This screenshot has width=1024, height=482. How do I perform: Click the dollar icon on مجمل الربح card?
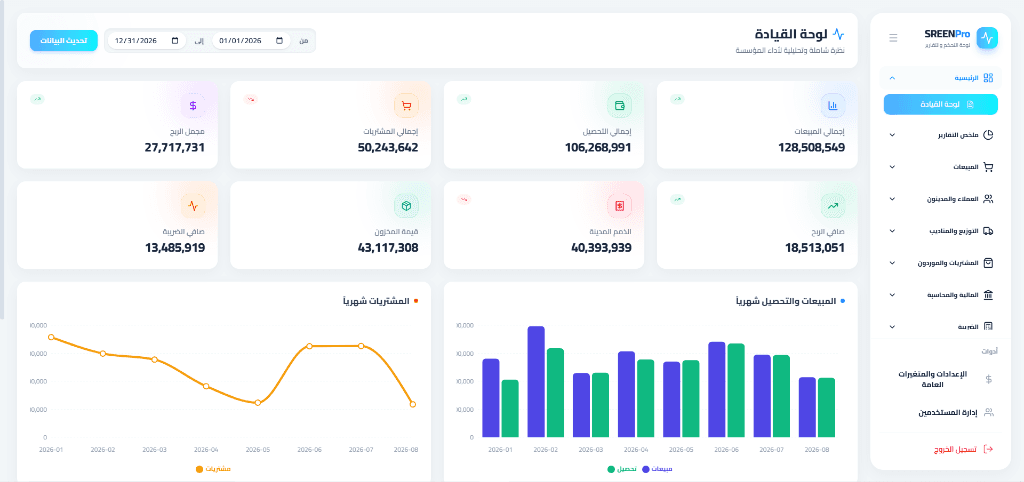(193, 105)
